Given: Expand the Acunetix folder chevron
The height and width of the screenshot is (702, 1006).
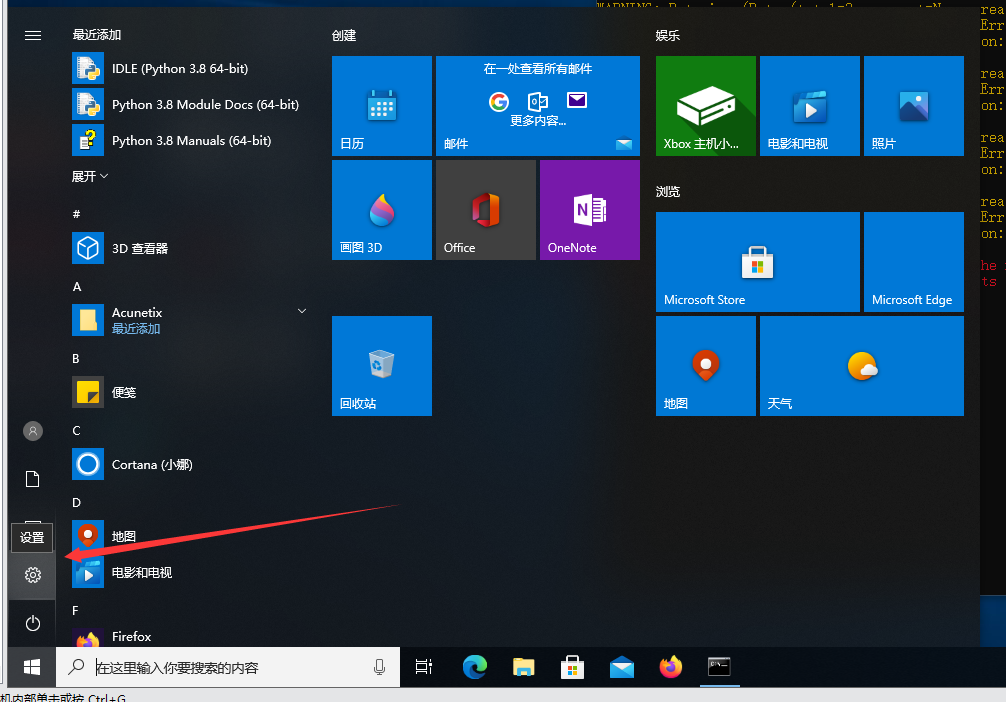Looking at the screenshot, I should pos(302,312).
